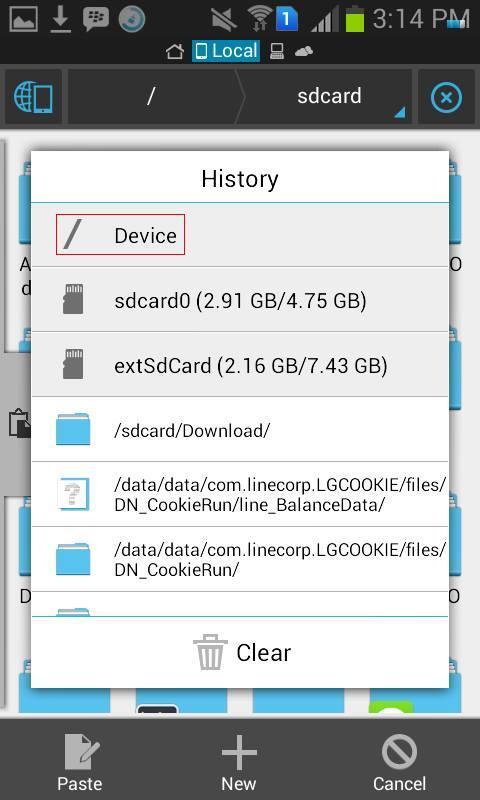The height and width of the screenshot is (800, 480).
Task: Open the LAN computer icon tab
Action: 277,52
